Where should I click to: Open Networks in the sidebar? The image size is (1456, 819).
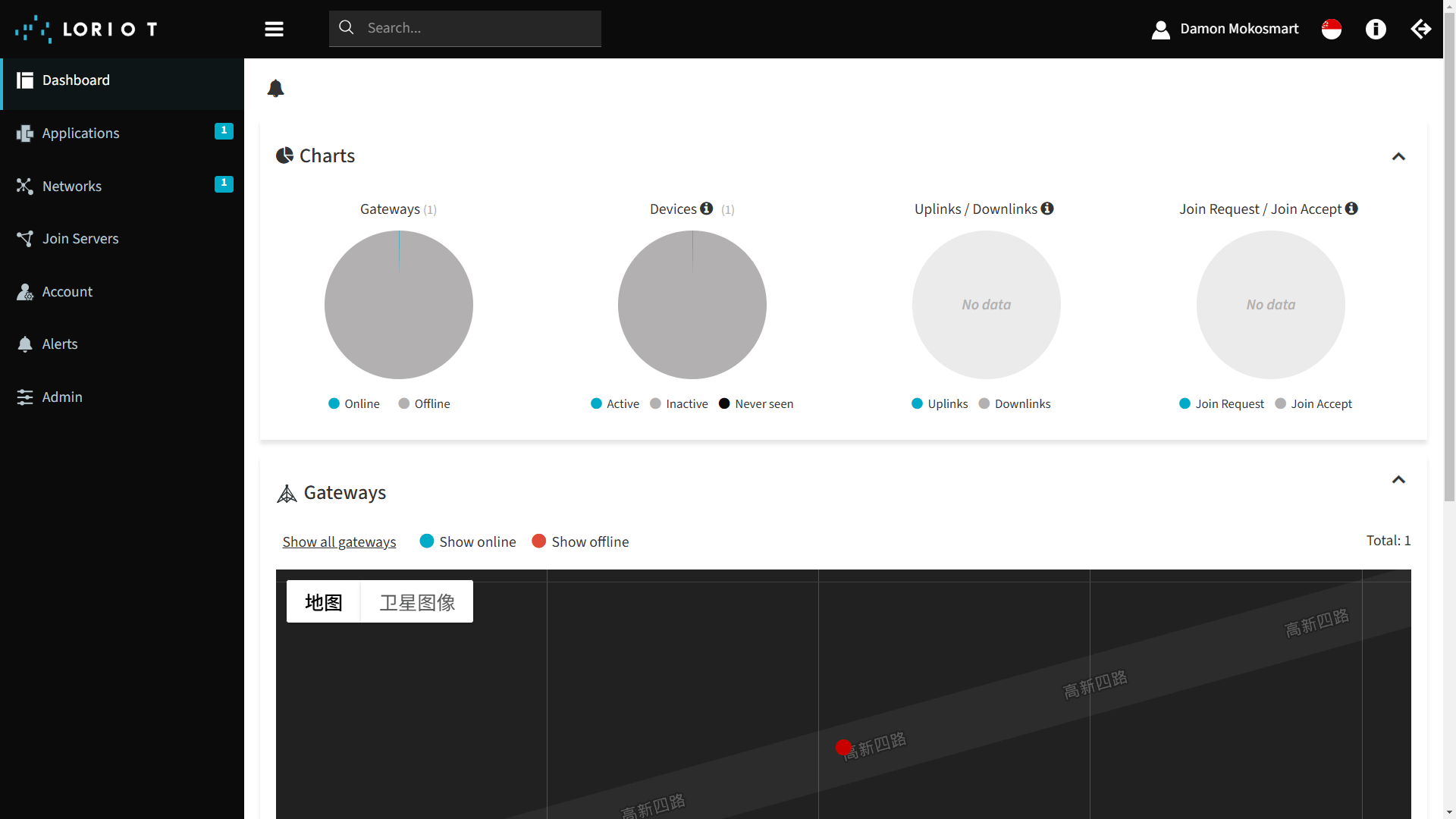[x=72, y=186]
